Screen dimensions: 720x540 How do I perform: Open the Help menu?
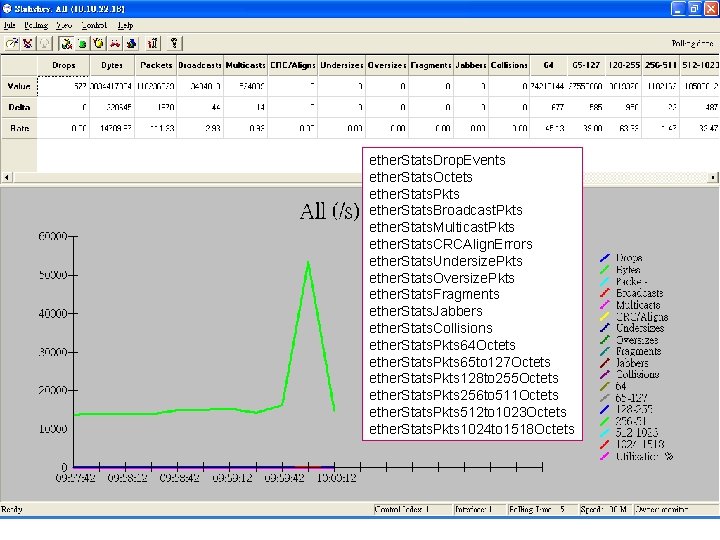[x=125, y=25]
